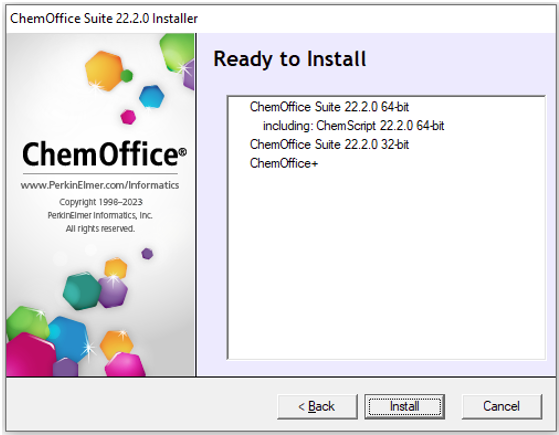Click the ChemOffice logo text
This screenshot has width=559, height=435.
tap(104, 154)
